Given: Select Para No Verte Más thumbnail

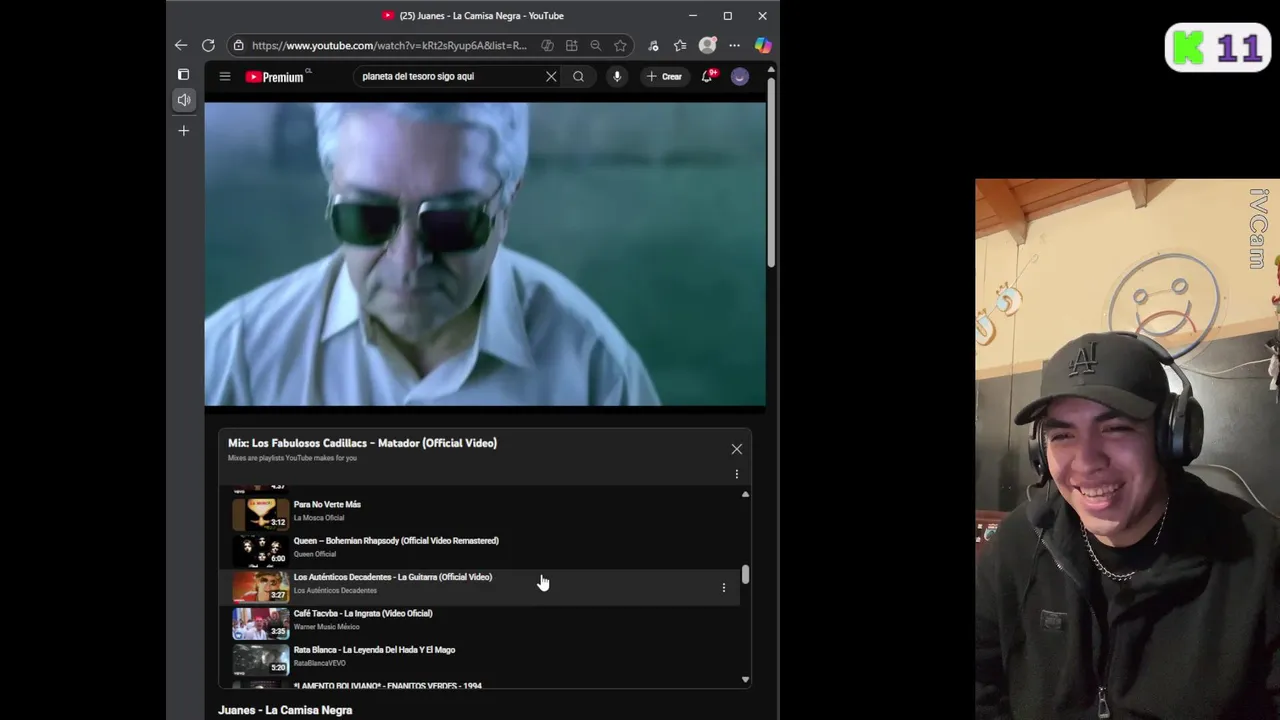Looking at the screenshot, I should click(261, 513).
